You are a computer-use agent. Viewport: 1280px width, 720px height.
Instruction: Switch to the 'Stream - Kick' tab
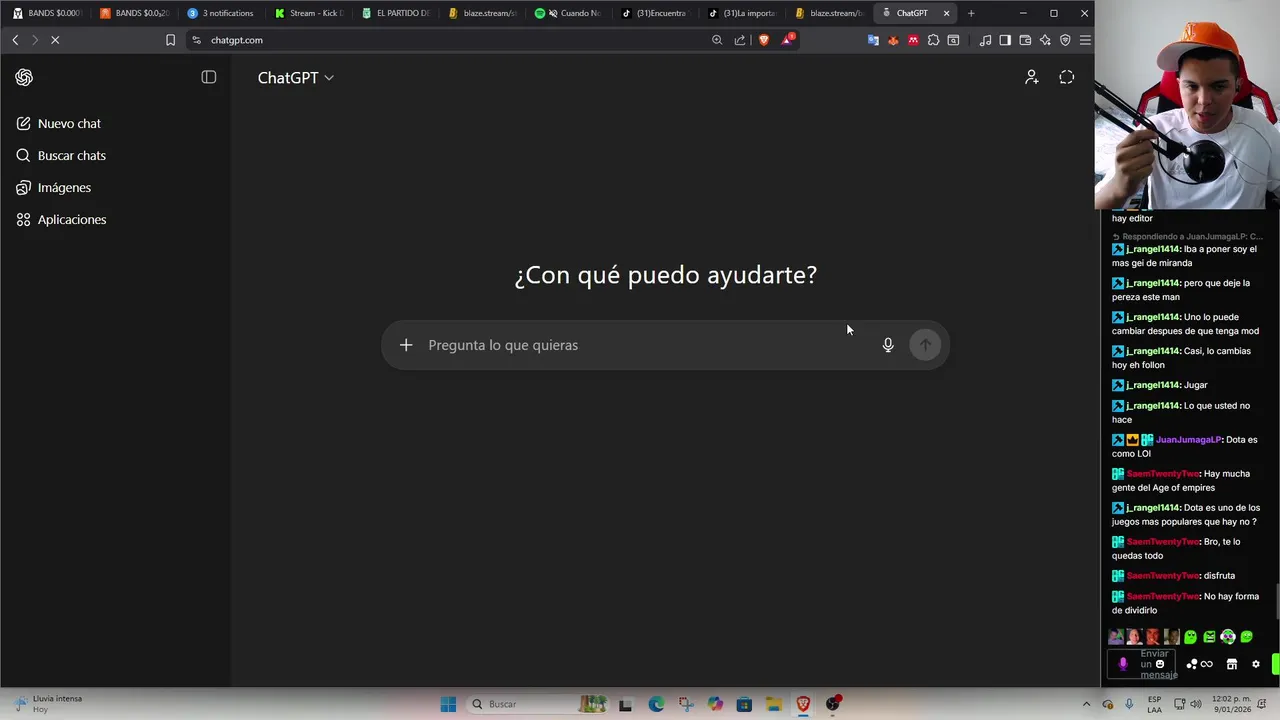coord(309,13)
